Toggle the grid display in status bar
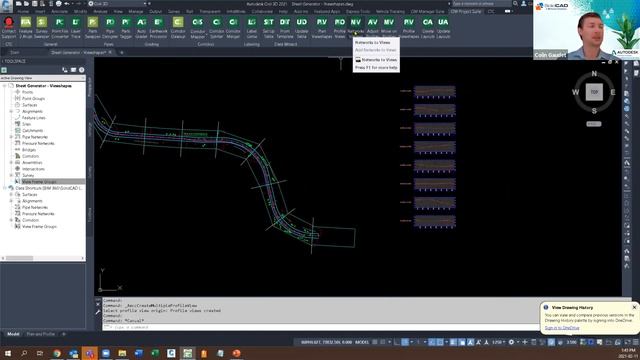The image size is (640, 360). click(x=375, y=342)
